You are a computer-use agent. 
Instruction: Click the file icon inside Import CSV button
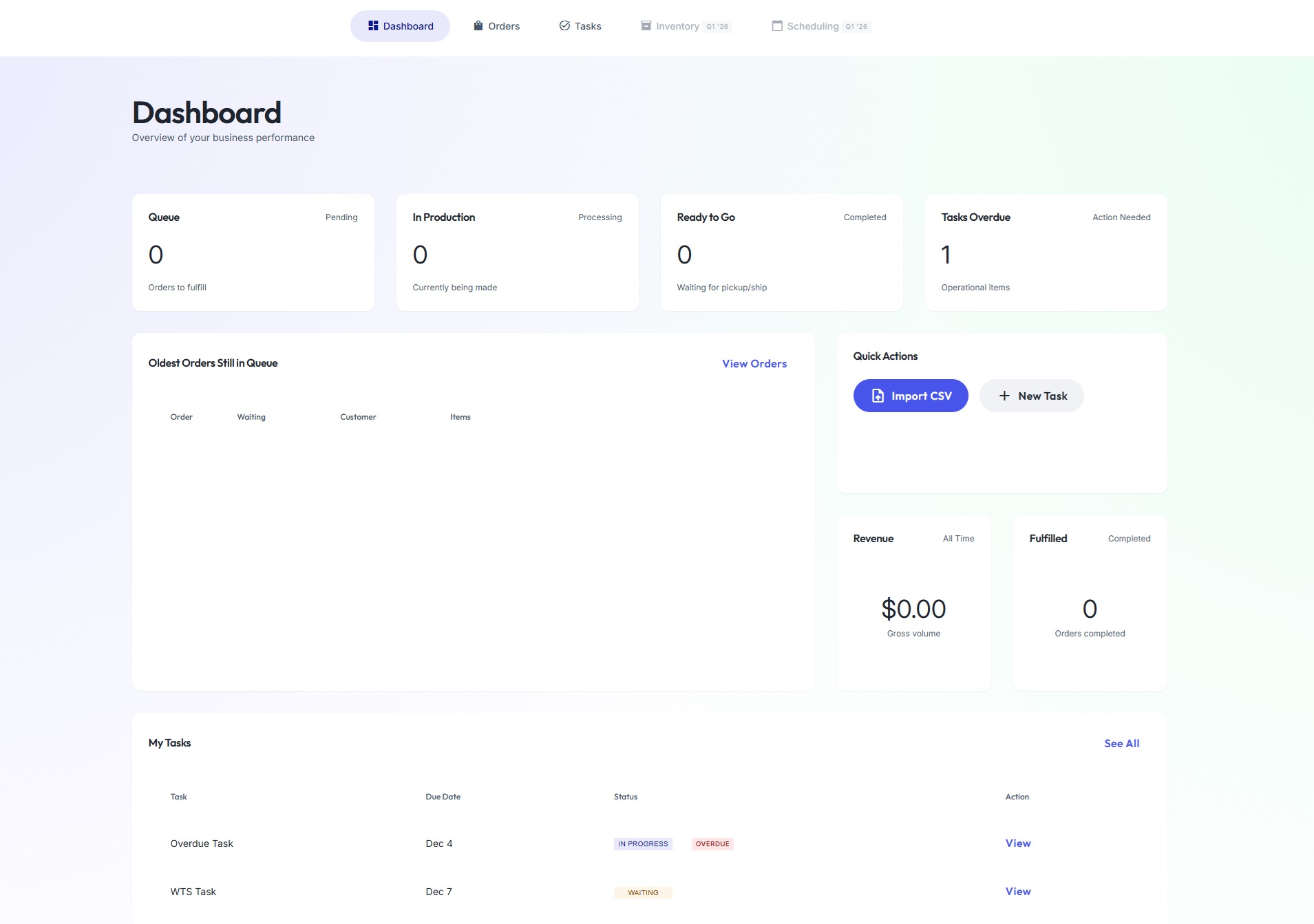[877, 396]
